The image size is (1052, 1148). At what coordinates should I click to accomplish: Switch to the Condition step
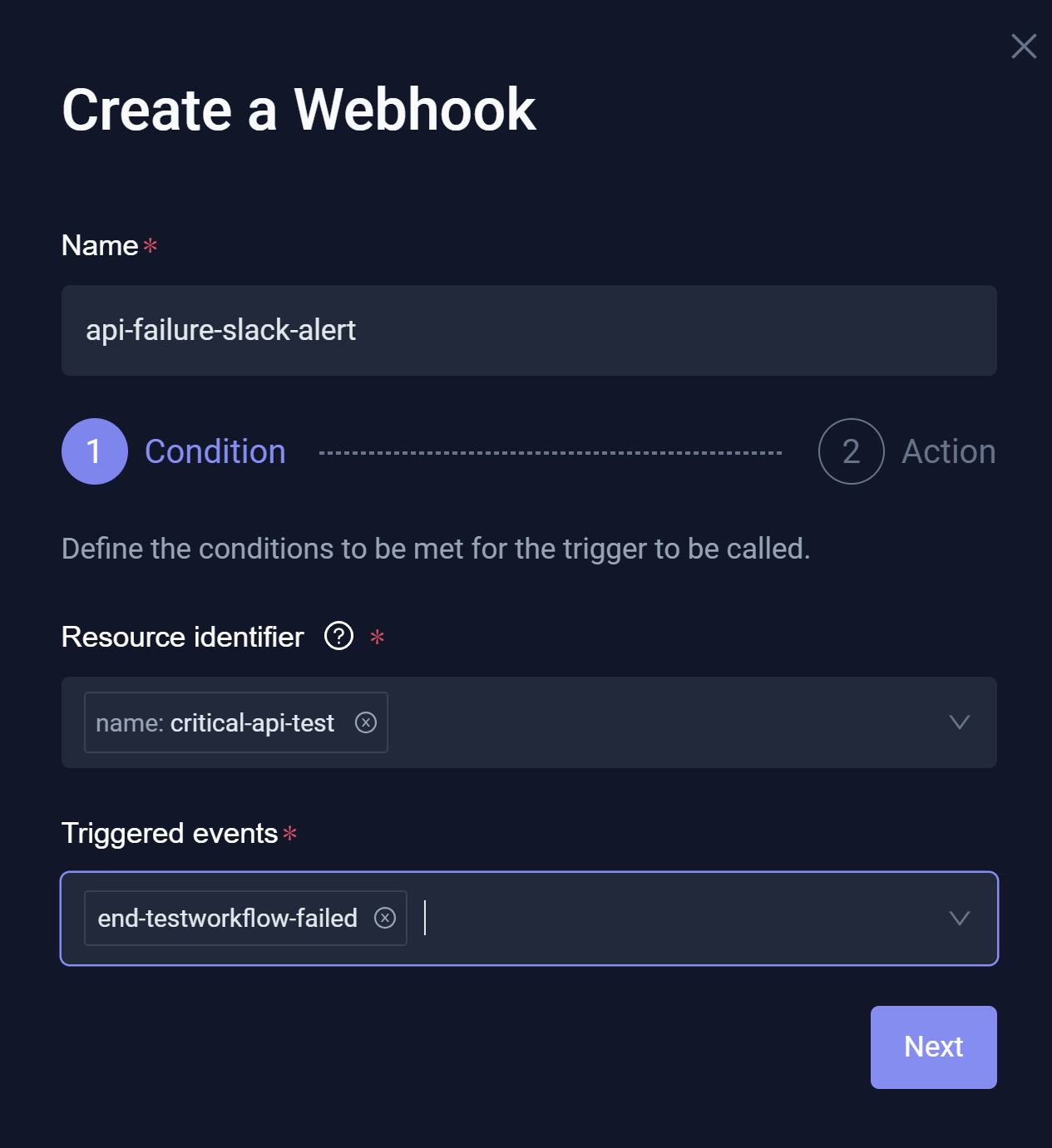coord(215,451)
